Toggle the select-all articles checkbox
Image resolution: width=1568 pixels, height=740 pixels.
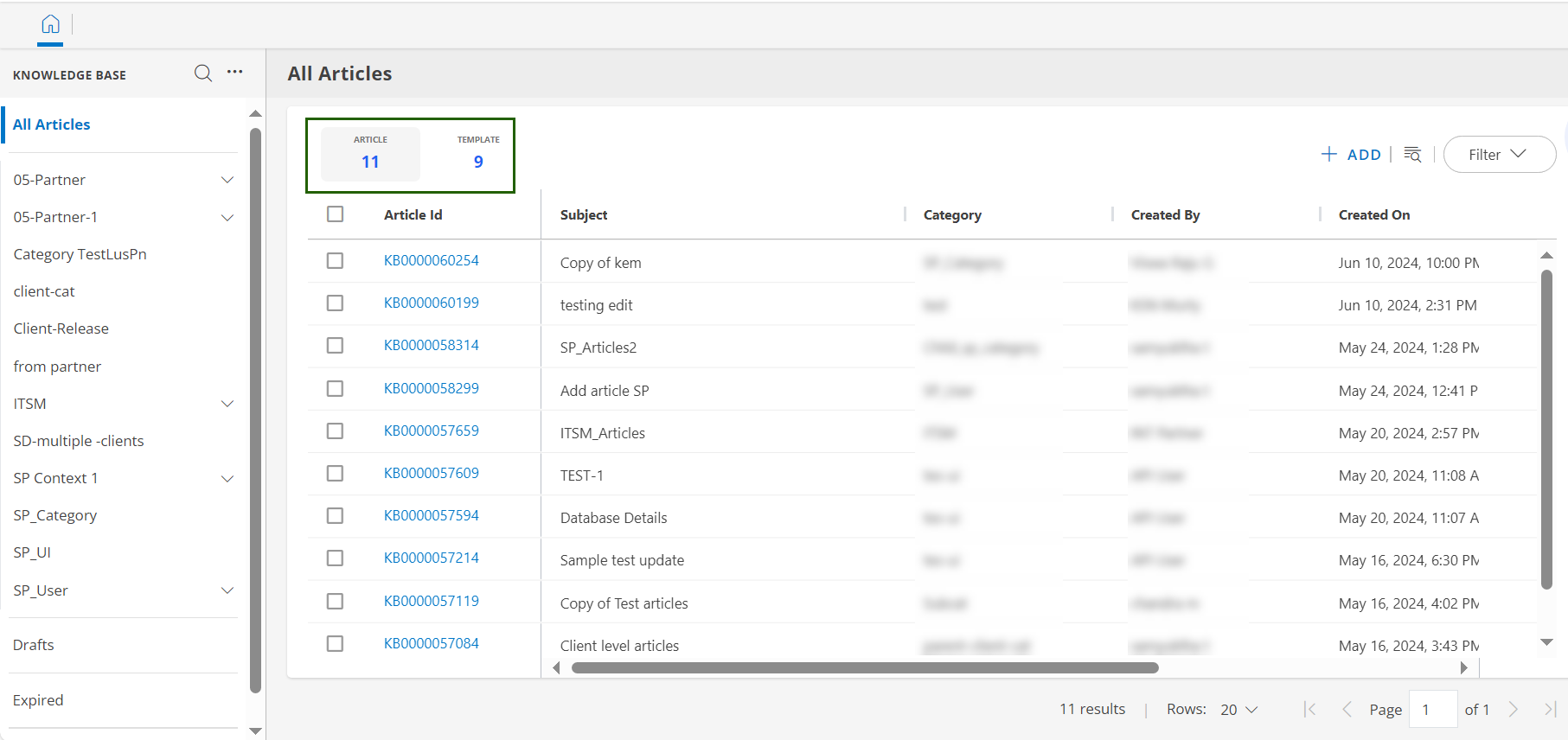click(x=336, y=214)
